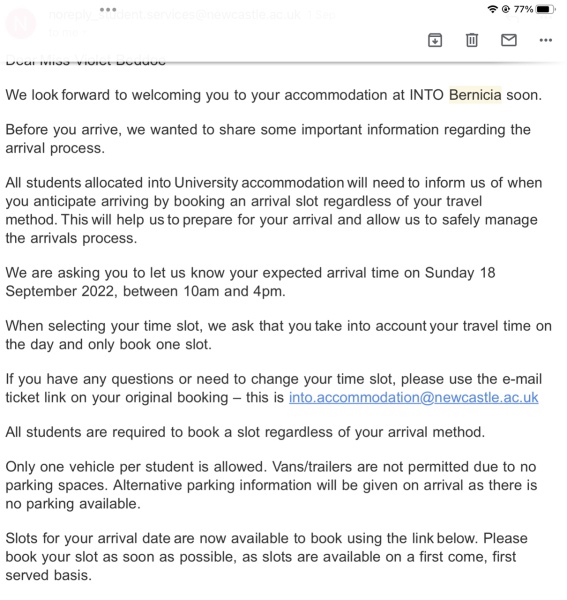Viewport: 567px width, 600px height.
Task: Tap the paragraph about Vans/trailers not permitted
Action: pyautogui.click(x=271, y=485)
